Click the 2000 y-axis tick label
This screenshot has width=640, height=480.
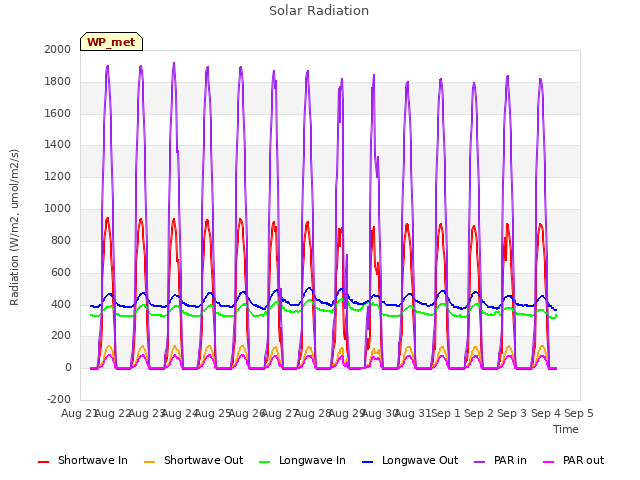point(58,49)
